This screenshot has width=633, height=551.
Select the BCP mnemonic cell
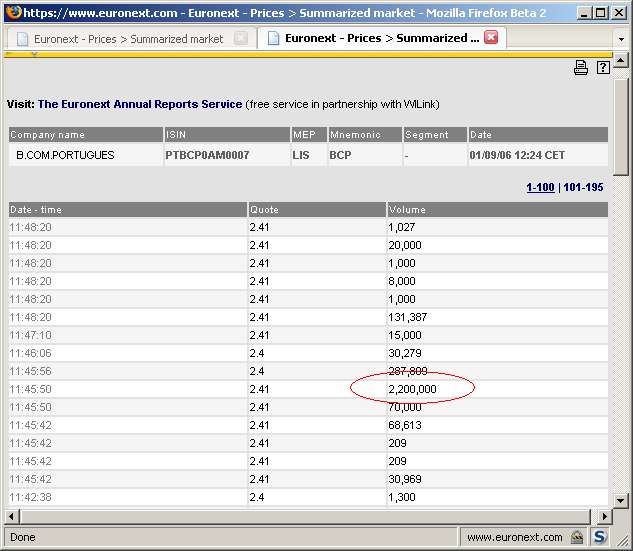365,155
